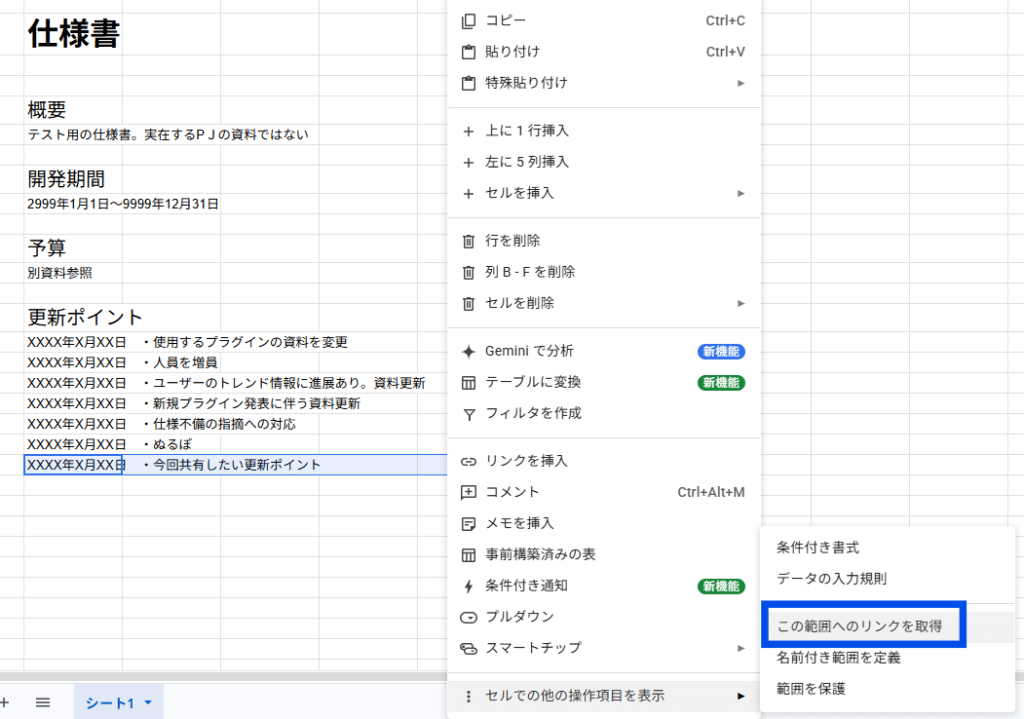
Task: Click the link chain icon
Action: pyautogui.click(x=468, y=461)
